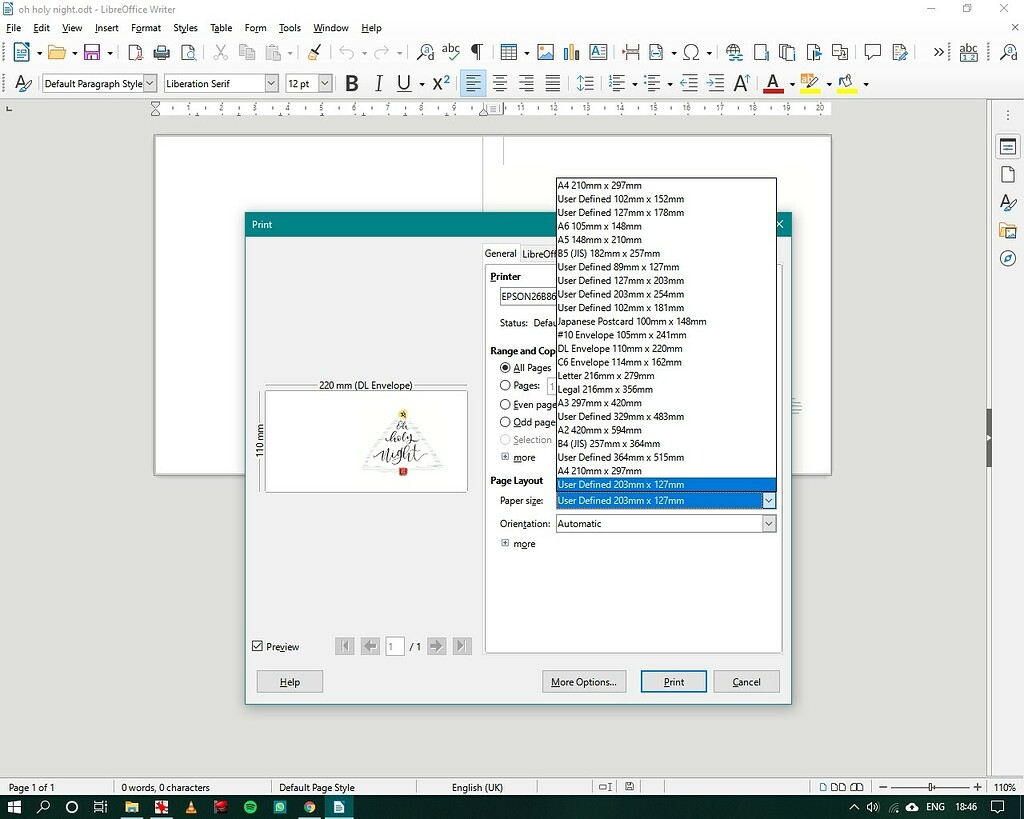Click the Spelling check abc icon
The image size is (1024, 819).
pyautogui.click(x=451, y=52)
